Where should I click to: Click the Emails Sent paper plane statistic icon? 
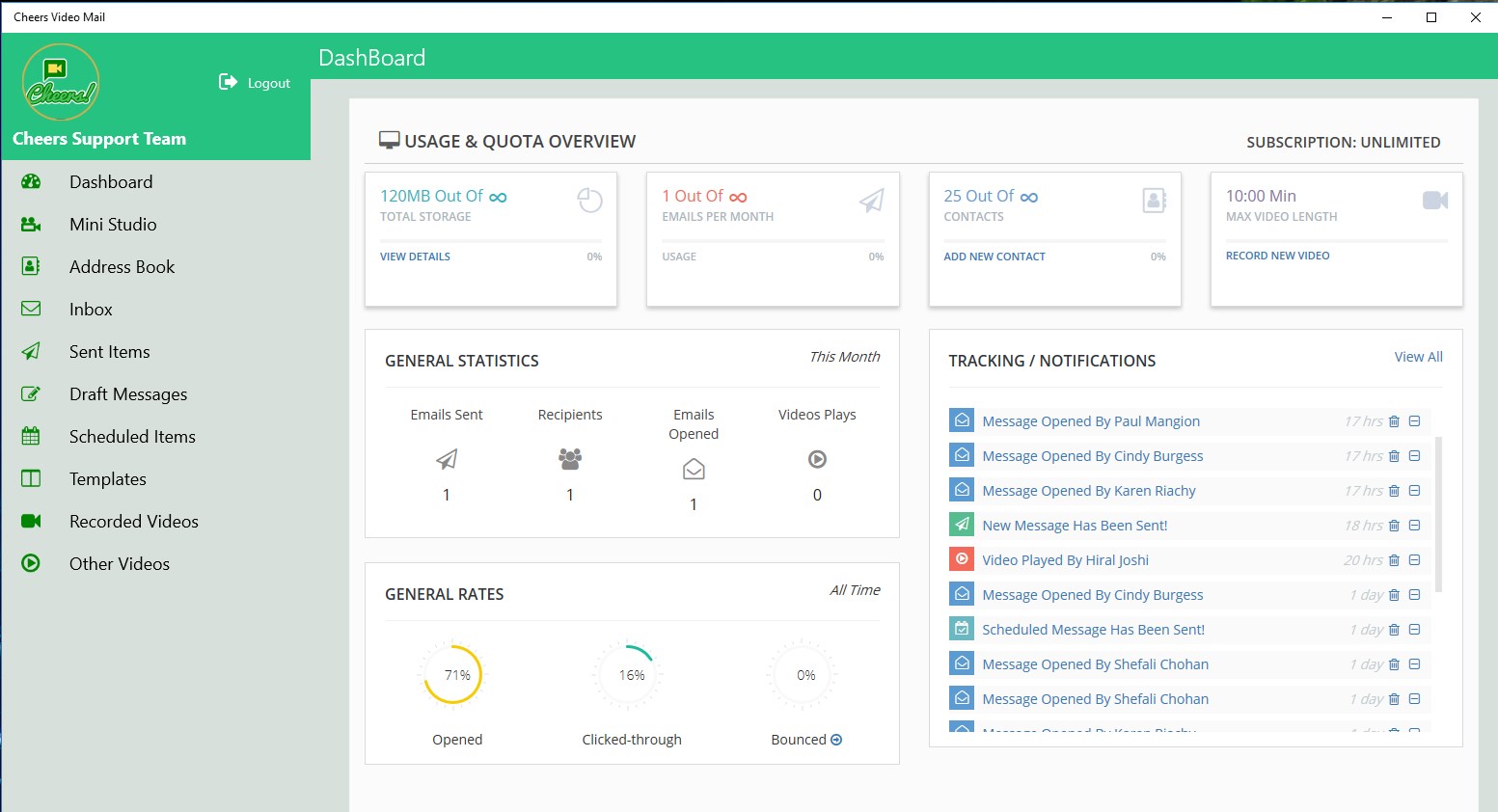pyautogui.click(x=447, y=459)
